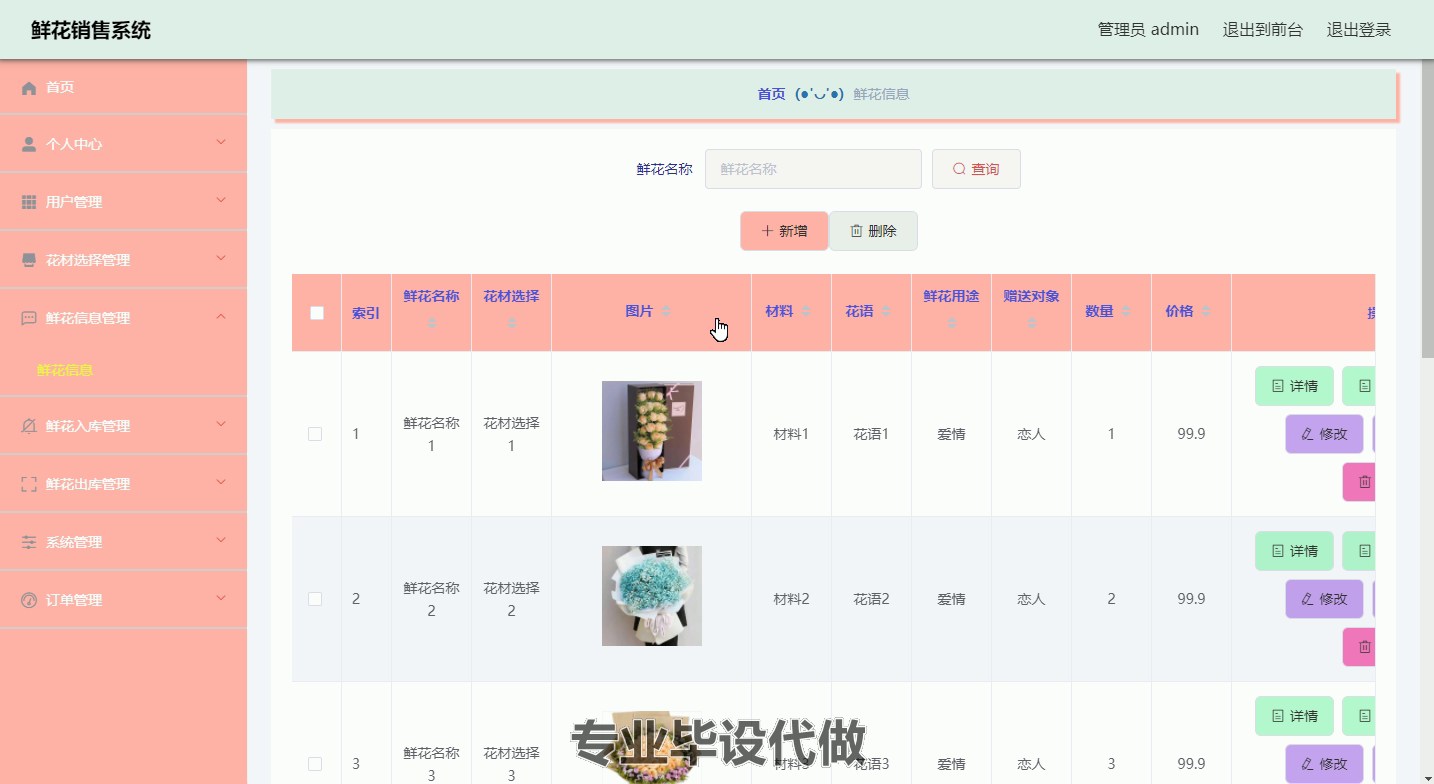Viewport: 1434px width, 784px height.
Task: Click the bell-off icon for 鲜花入库管理
Action: 29,426
